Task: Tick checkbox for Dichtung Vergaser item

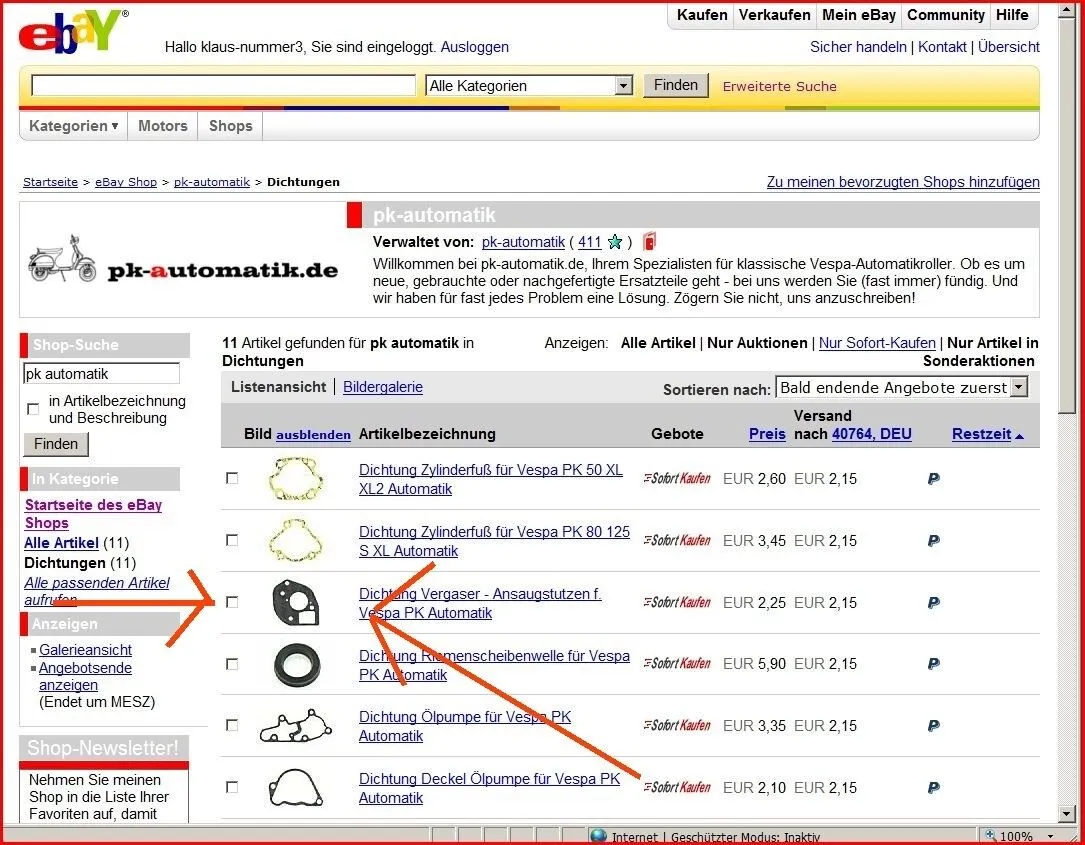Action: coord(232,602)
